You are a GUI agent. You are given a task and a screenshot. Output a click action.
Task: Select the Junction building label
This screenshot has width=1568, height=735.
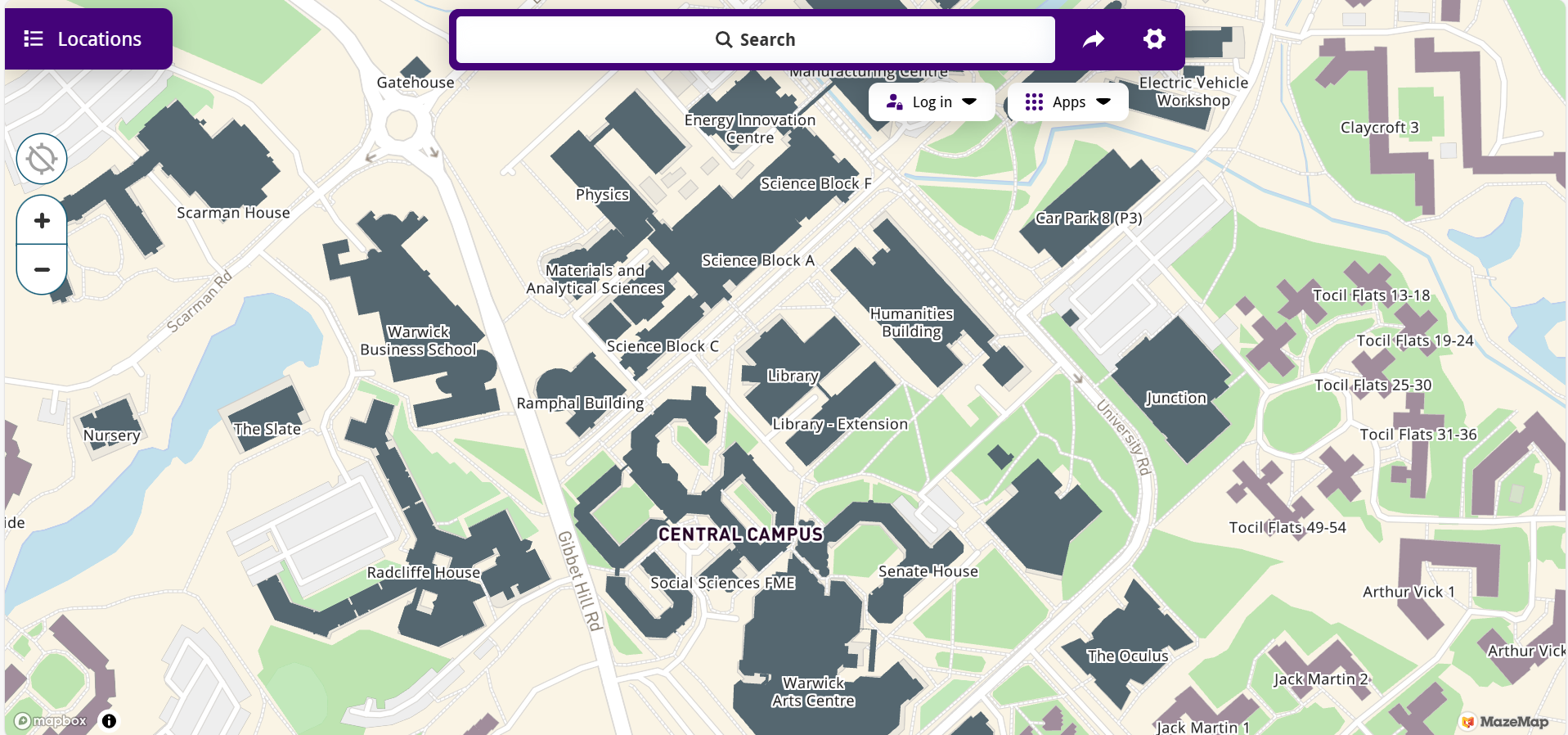point(1175,398)
